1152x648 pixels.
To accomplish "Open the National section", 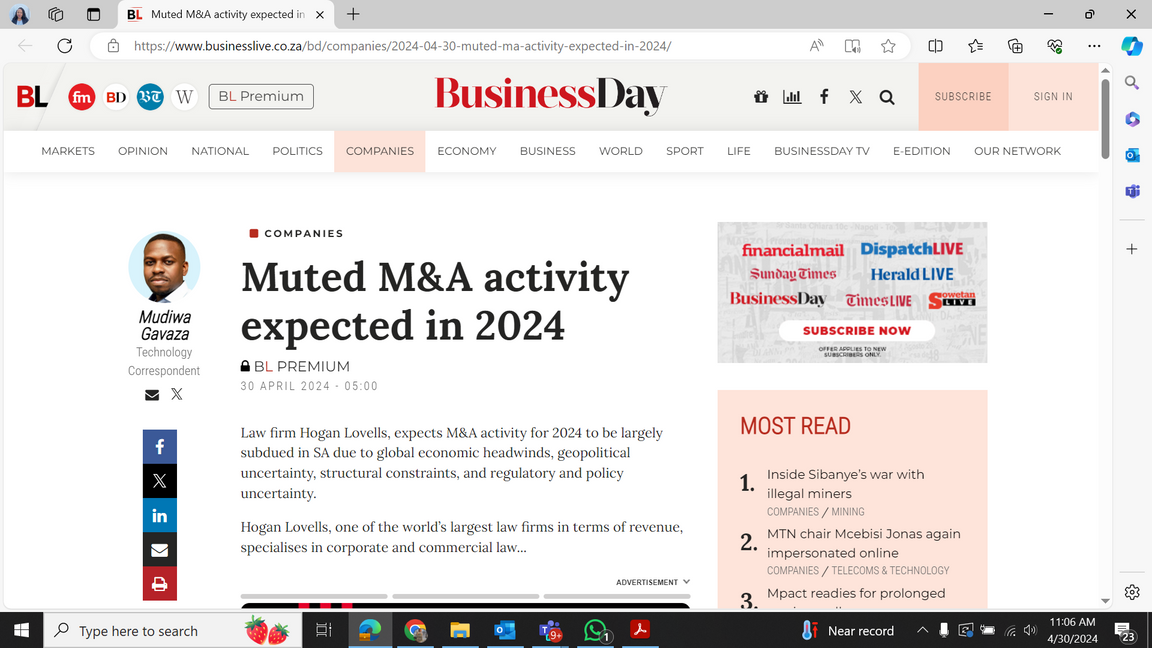I will 220,151.
